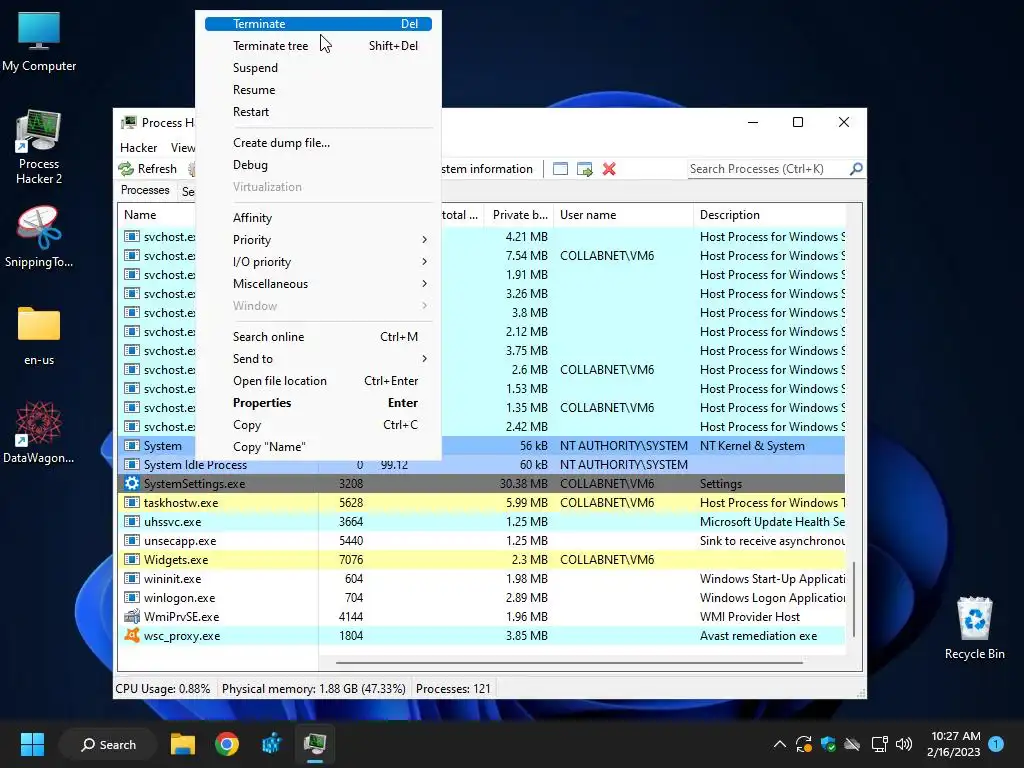Click the WmiPrvSE.exe process icon

132,616
